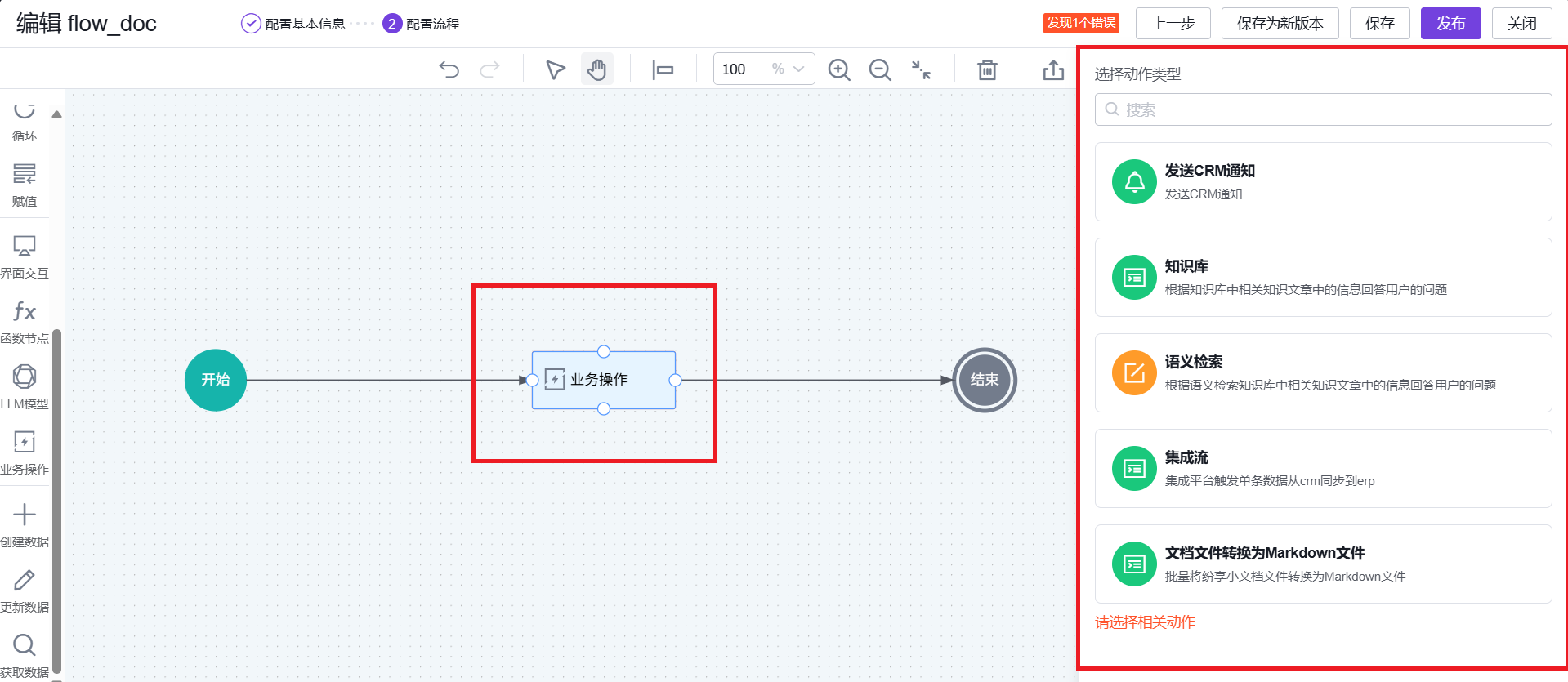Screen dimensions: 1568x682
Task: Click the export share icon
Action: [1053, 69]
